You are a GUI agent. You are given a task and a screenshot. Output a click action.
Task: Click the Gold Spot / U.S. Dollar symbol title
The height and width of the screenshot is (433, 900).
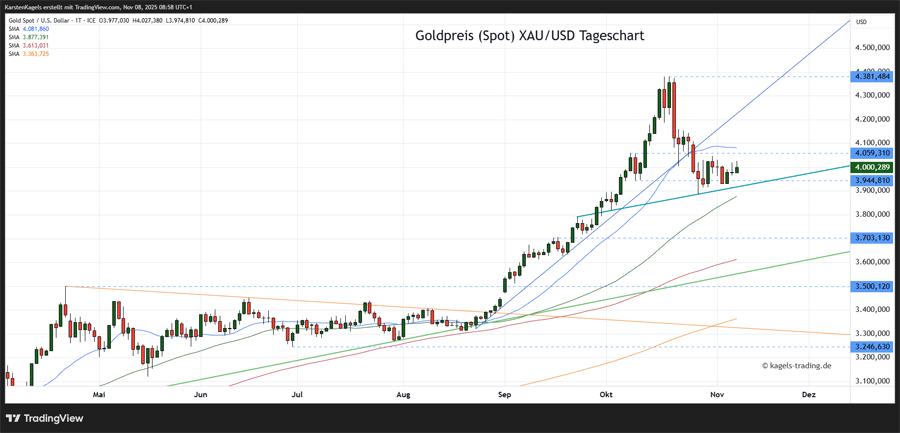click(70, 21)
